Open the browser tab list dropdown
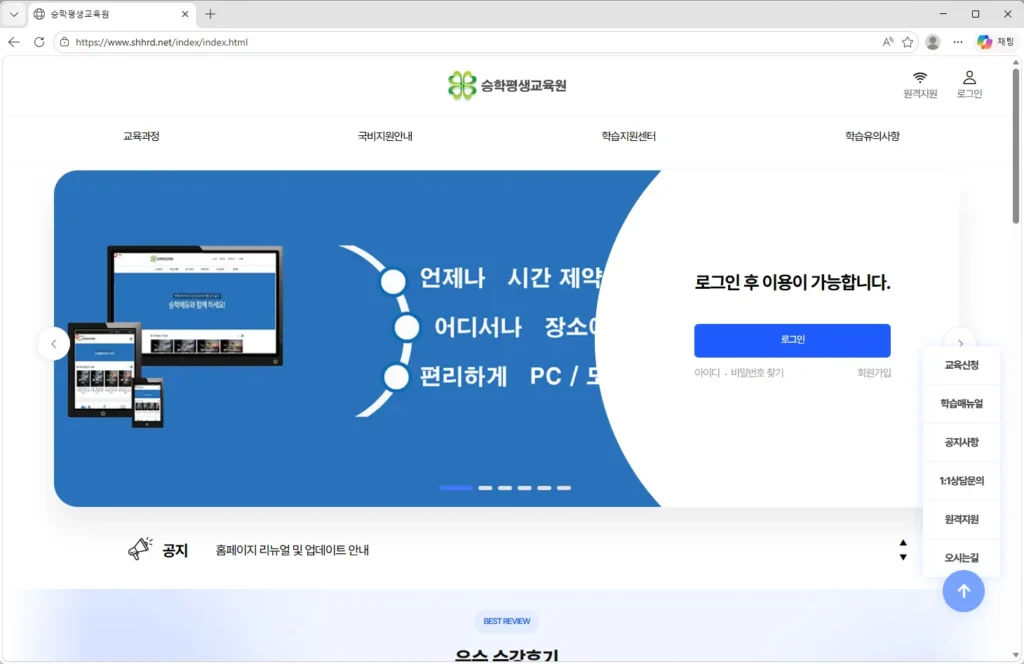 point(14,14)
